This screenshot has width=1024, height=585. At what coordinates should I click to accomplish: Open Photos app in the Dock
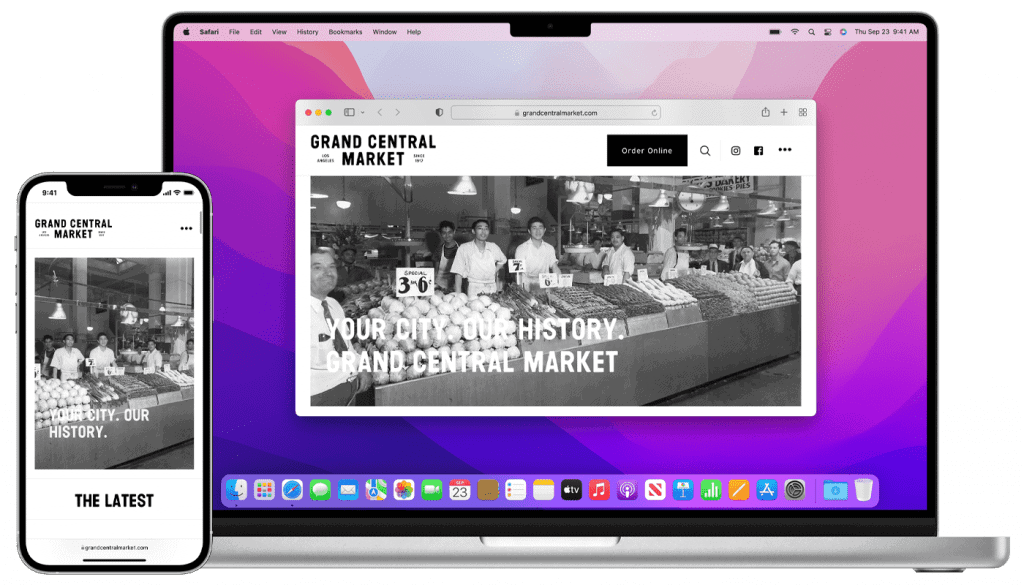click(x=404, y=490)
